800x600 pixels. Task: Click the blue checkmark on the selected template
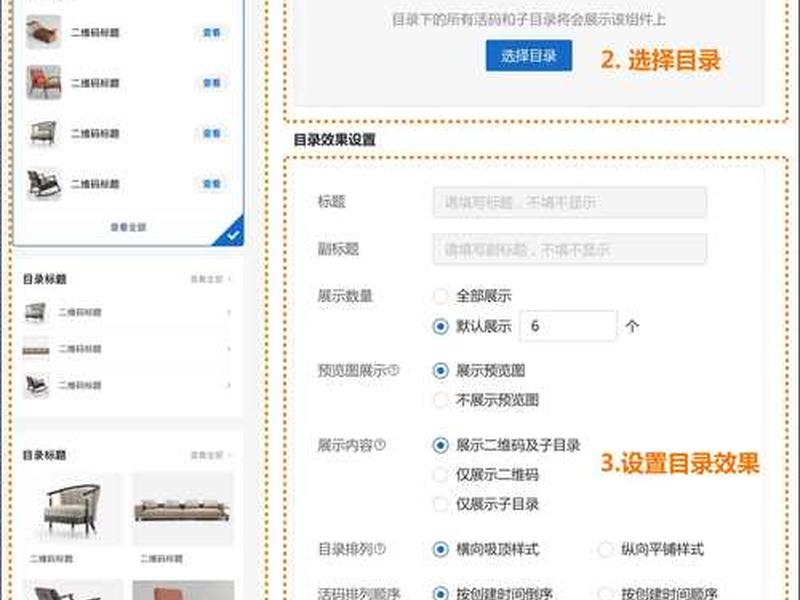[x=231, y=234]
